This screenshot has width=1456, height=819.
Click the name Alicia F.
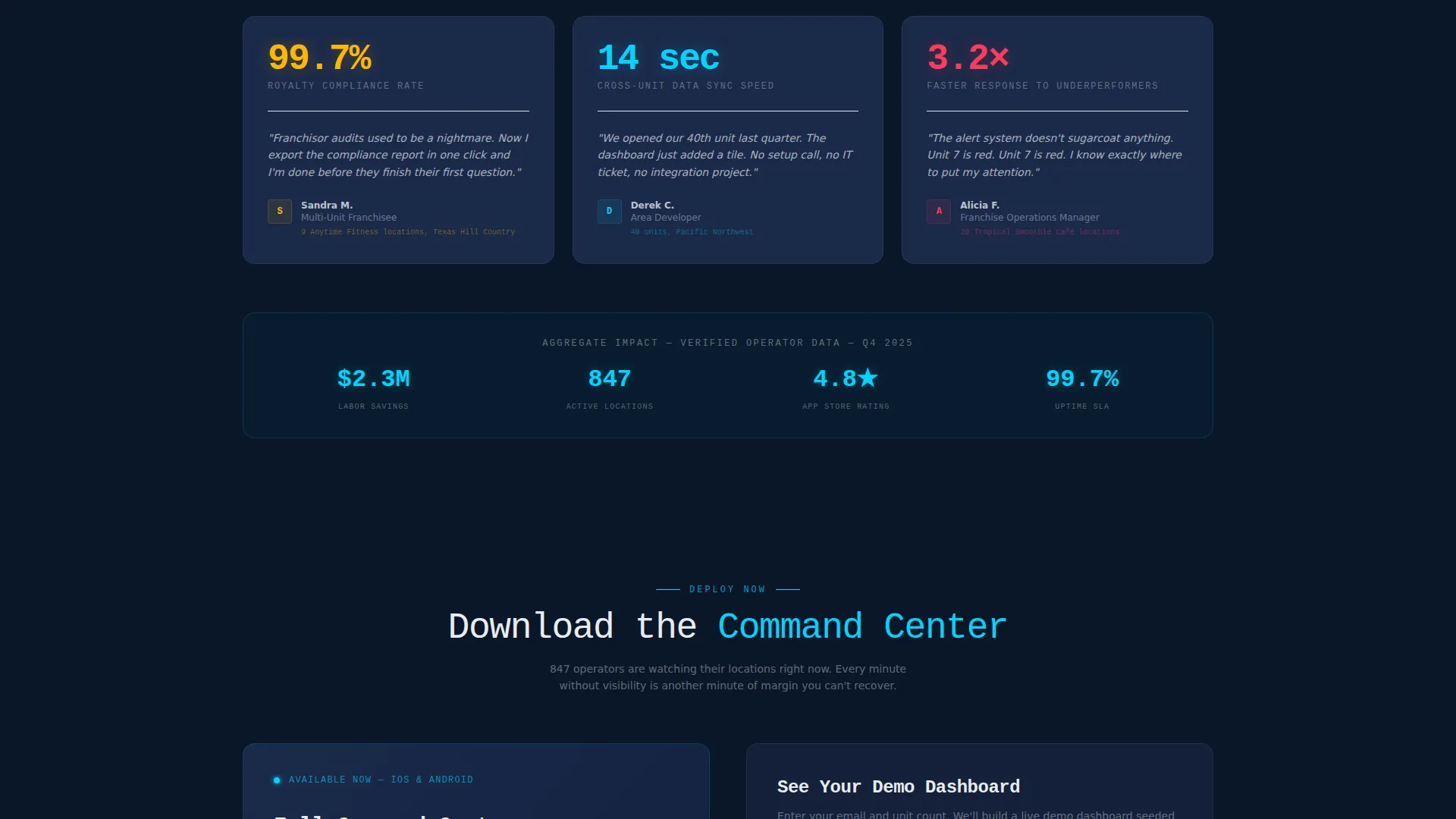pos(980,206)
